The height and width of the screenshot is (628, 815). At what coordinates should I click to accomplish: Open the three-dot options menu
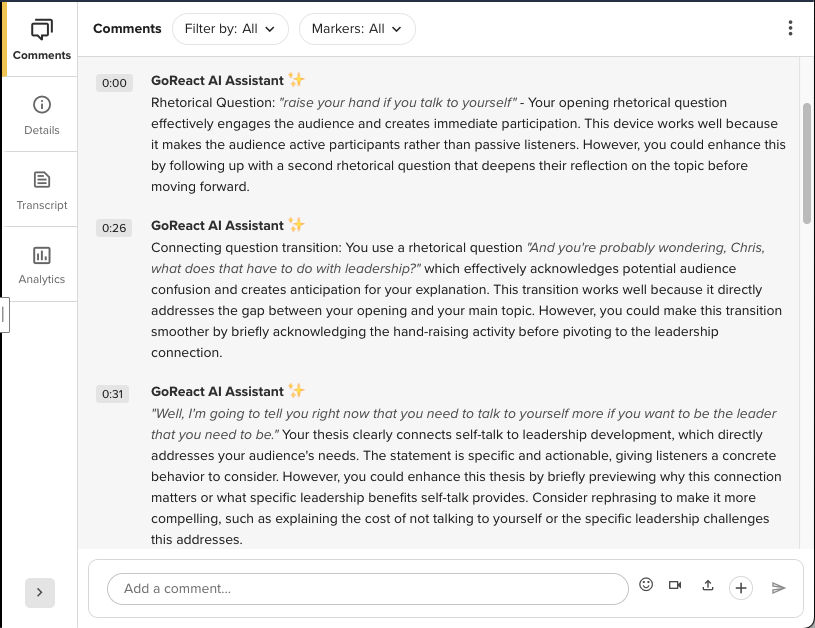[791, 29]
